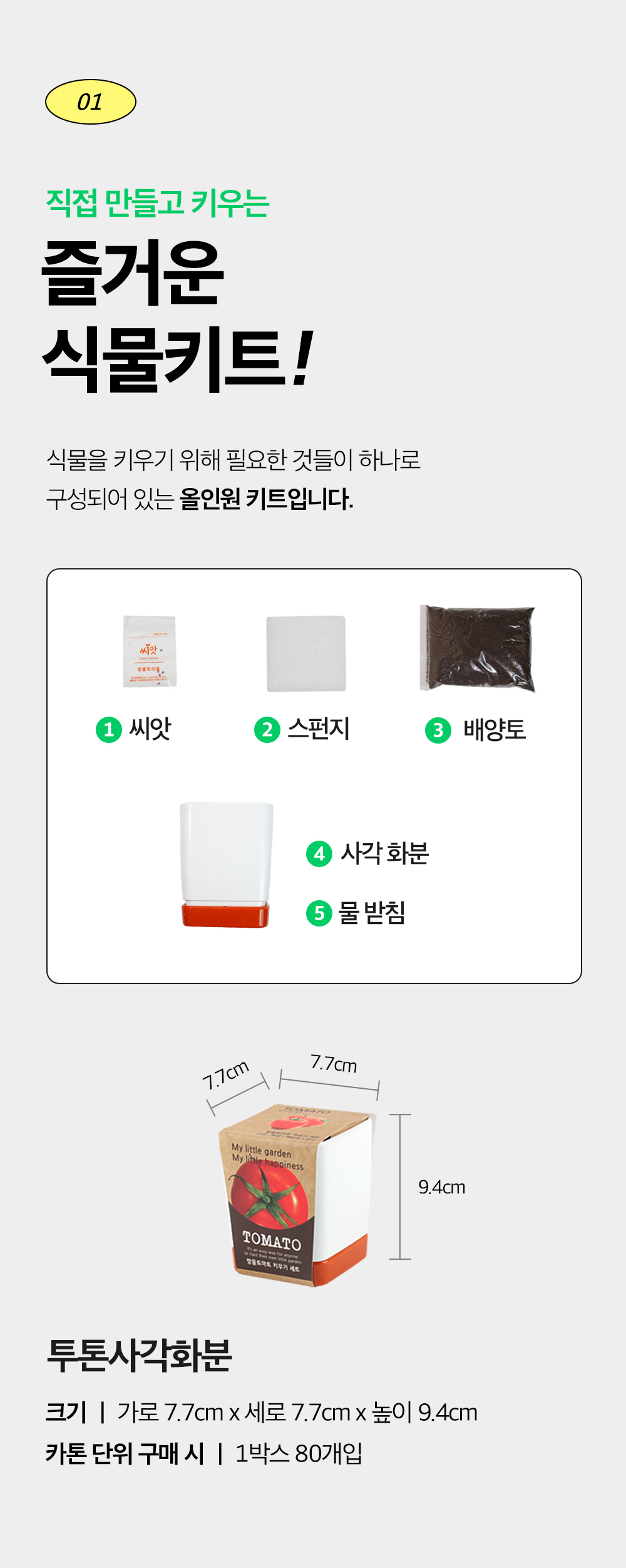Click the green number 2 circle
The height and width of the screenshot is (1568, 626).
[x=267, y=730]
